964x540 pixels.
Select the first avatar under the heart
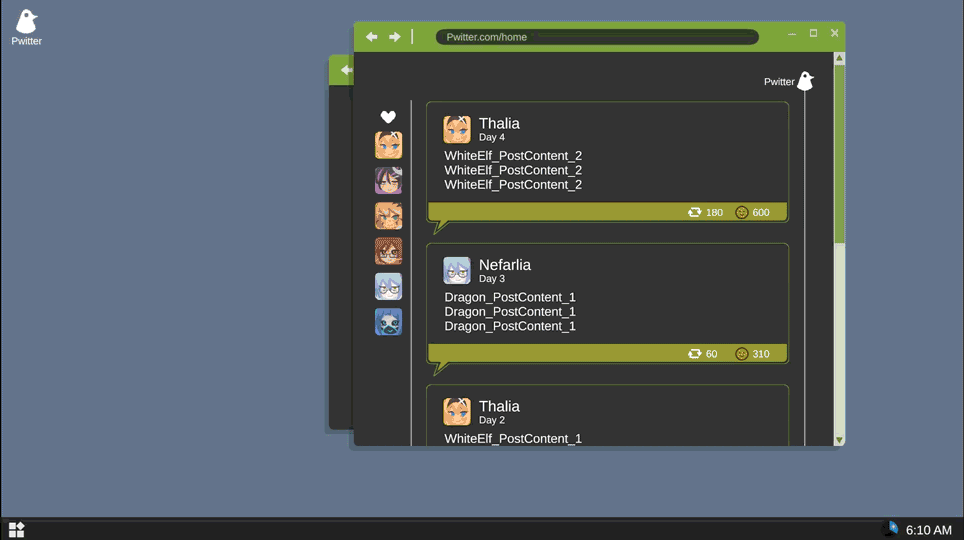coord(388,145)
